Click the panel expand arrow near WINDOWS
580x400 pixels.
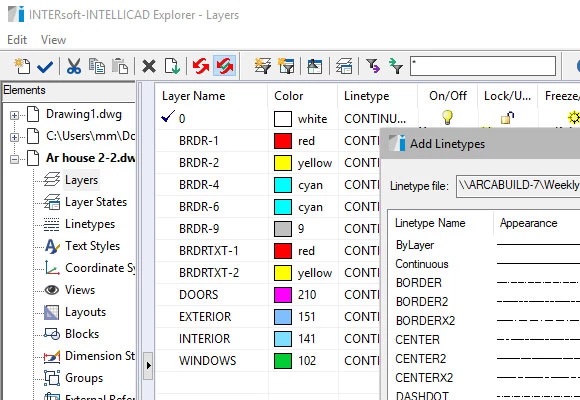point(148,366)
